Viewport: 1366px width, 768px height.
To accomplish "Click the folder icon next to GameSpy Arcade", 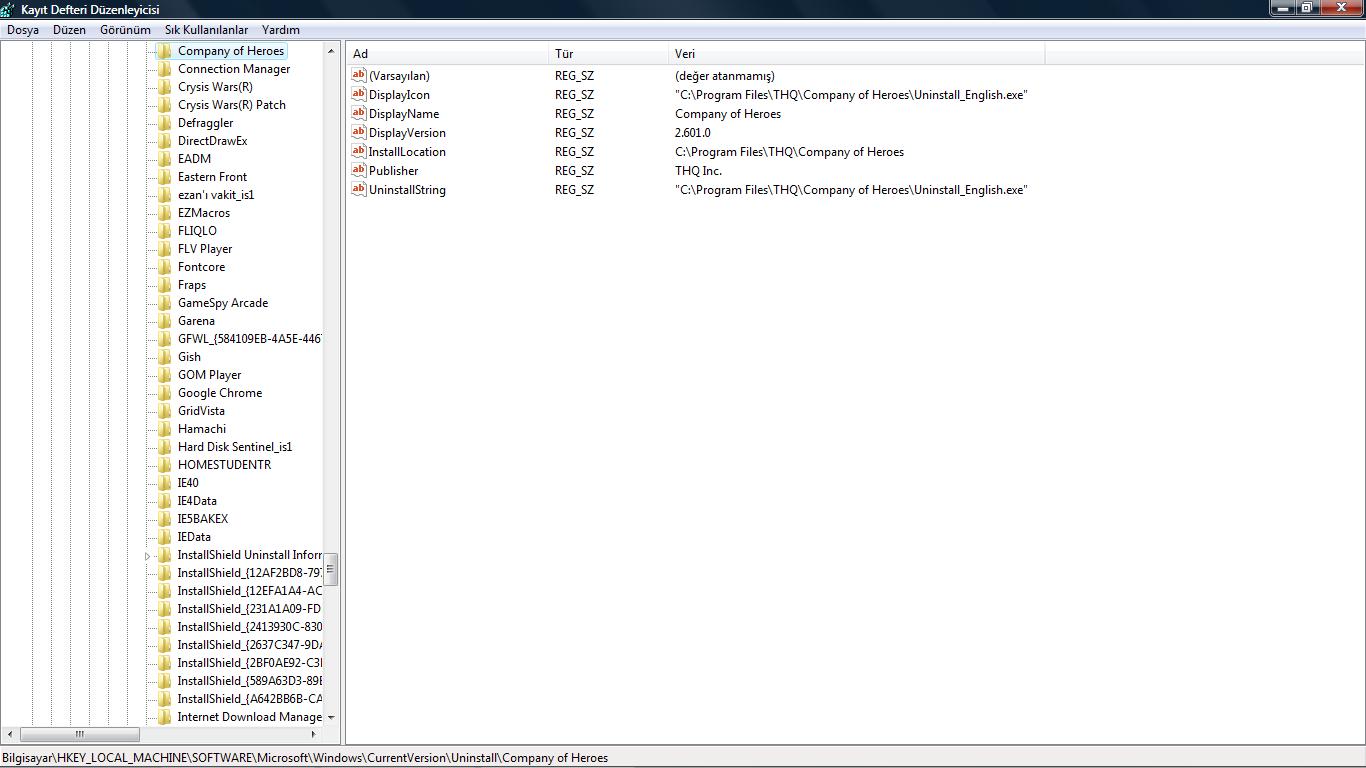I will pyautogui.click(x=165, y=303).
